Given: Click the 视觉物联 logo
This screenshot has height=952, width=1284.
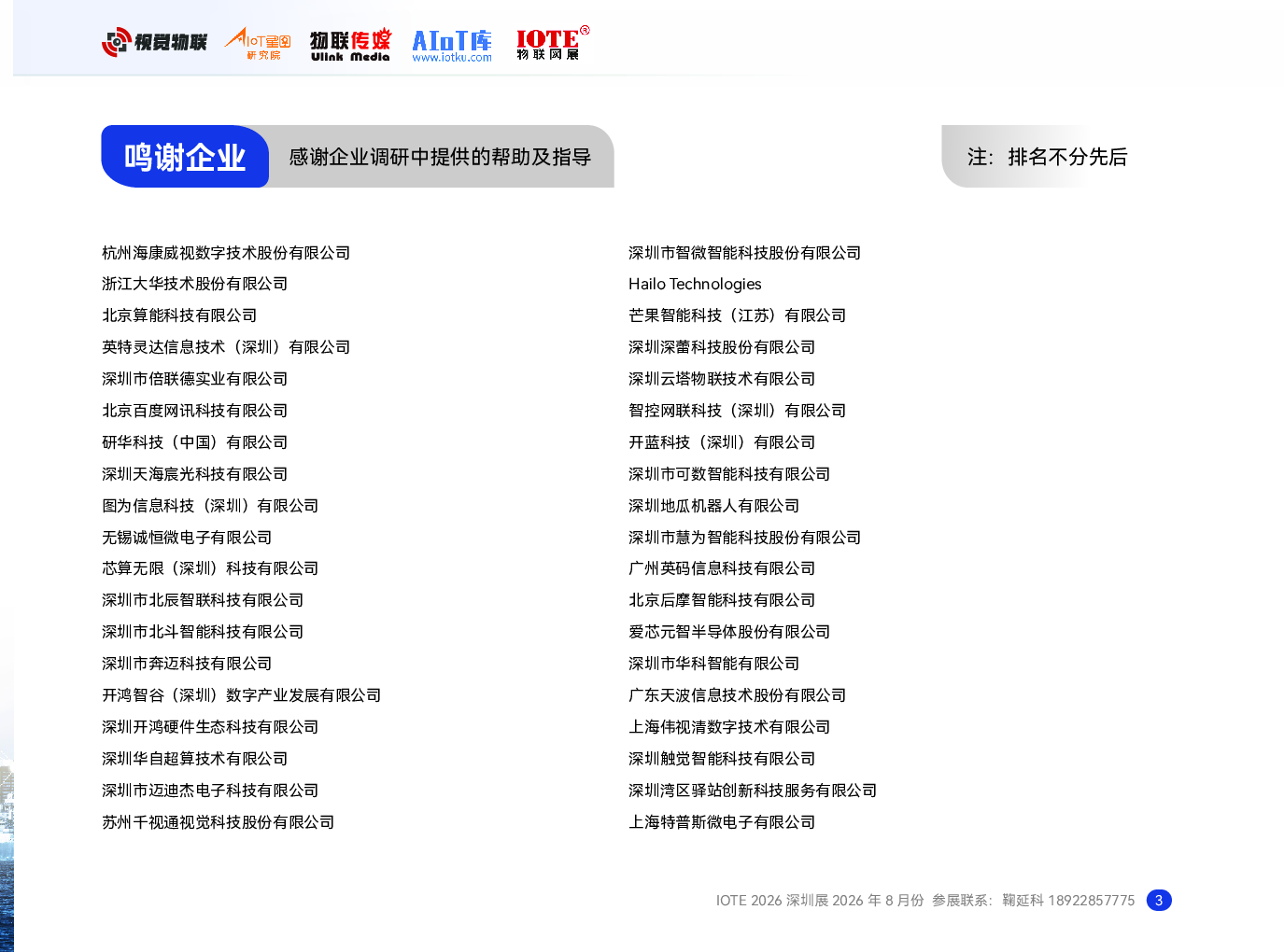Looking at the screenshot, I should pyautogui.click(x=154, y=42).
